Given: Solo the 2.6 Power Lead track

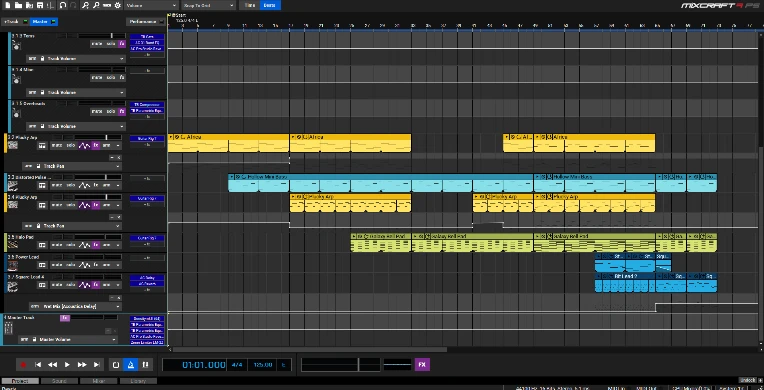Looking at the screenshot, I should click(71, 265).
